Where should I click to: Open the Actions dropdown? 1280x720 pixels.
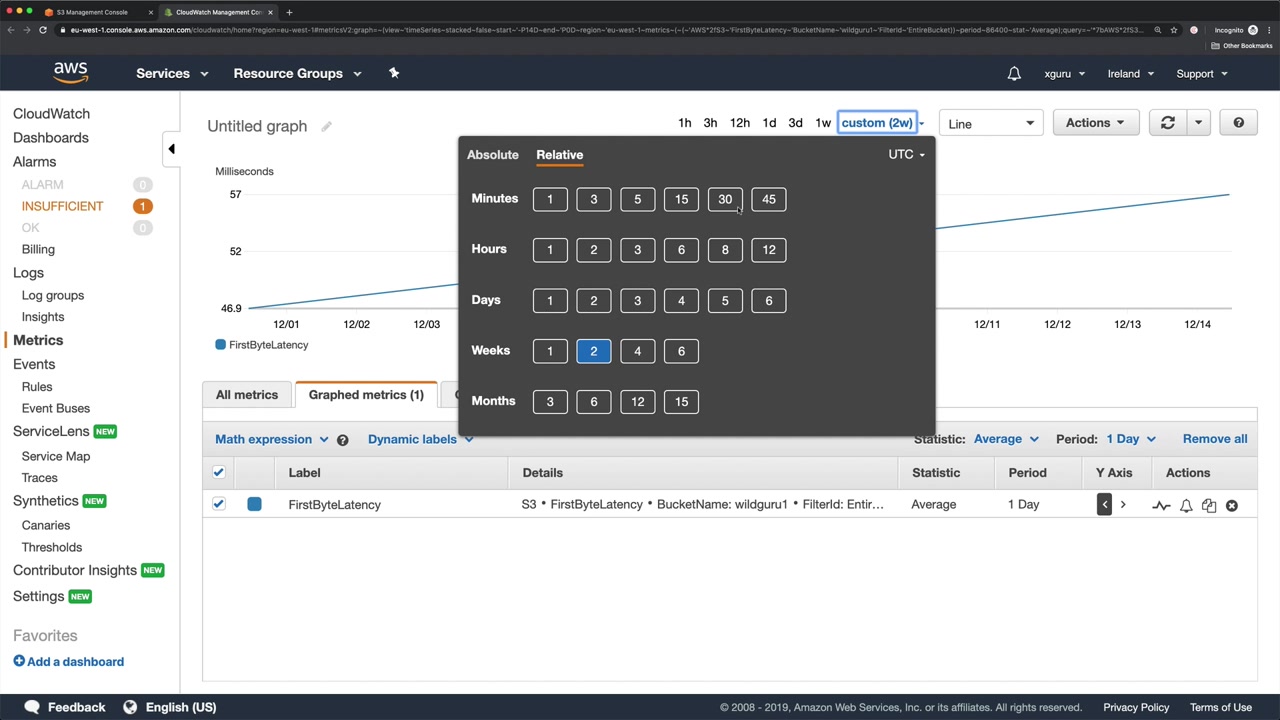click(x=1095, y=123)
